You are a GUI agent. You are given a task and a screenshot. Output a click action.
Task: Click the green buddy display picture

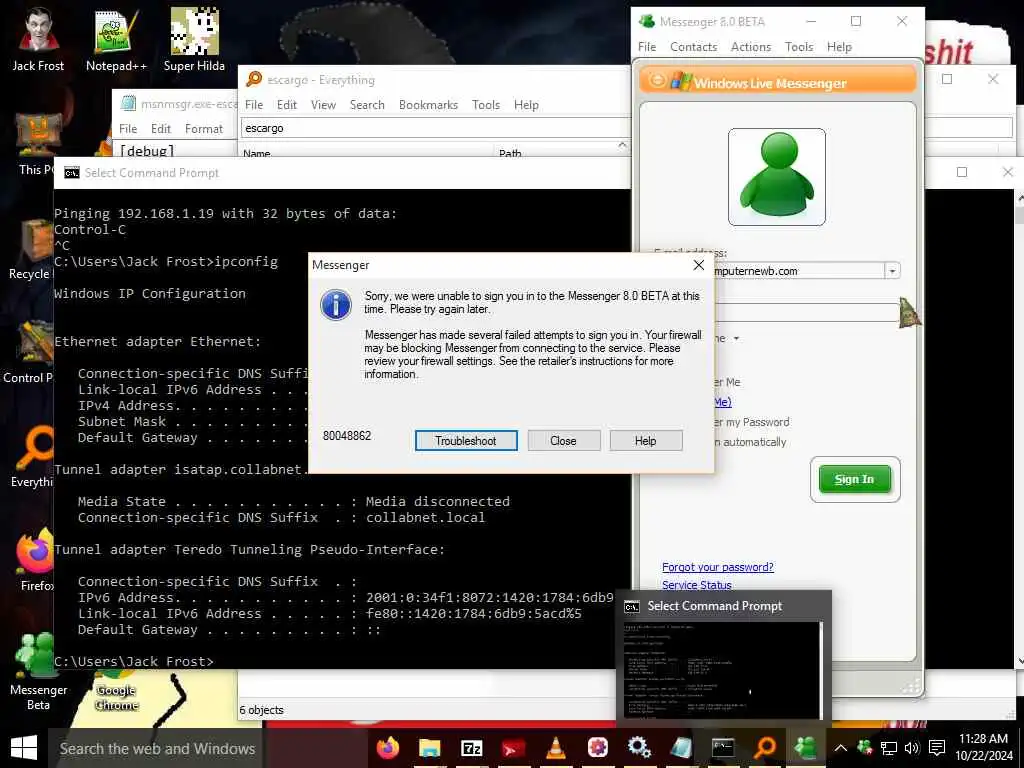tap(776, 176)
